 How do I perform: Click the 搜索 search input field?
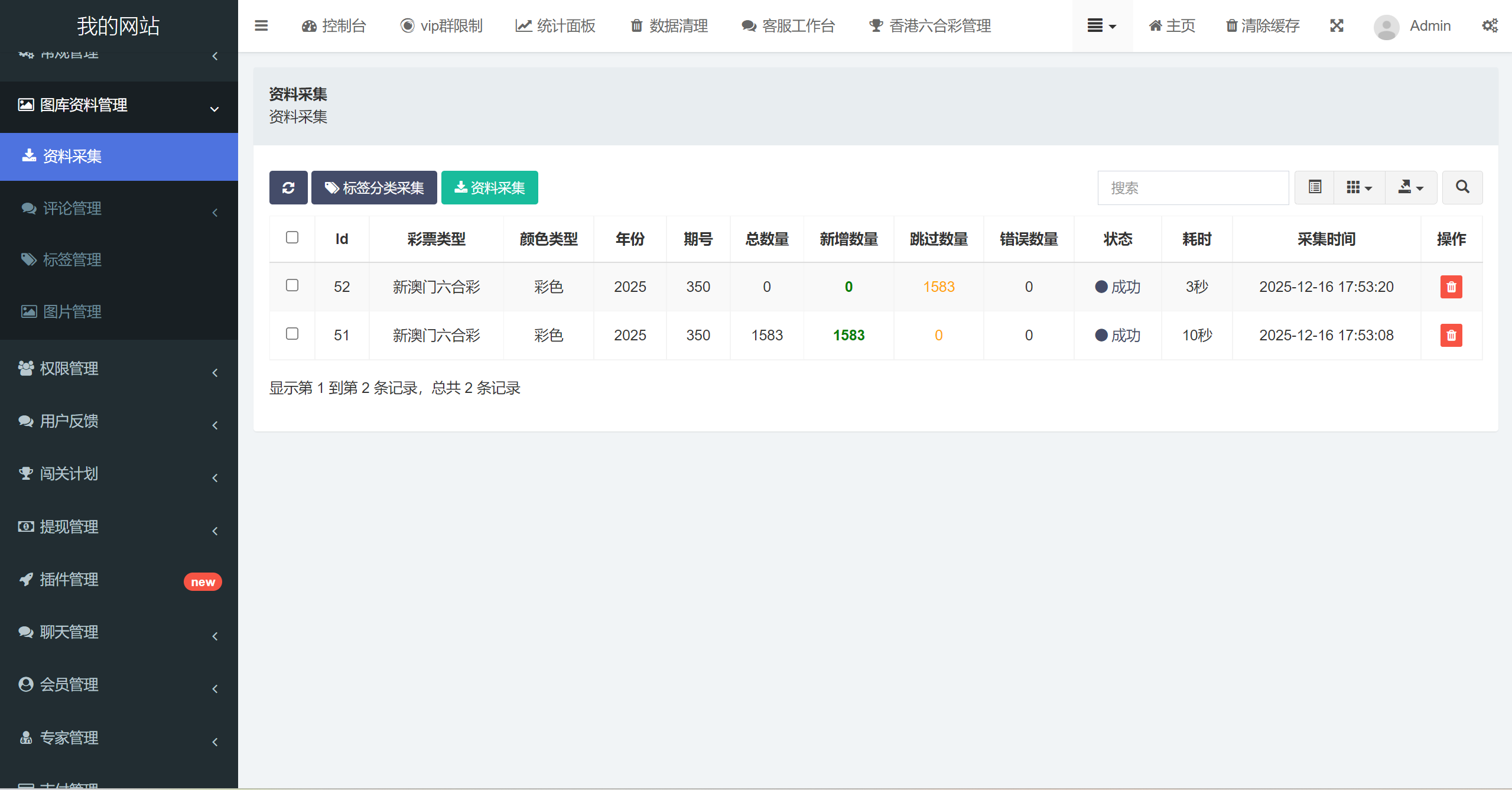click(1192, 188)
